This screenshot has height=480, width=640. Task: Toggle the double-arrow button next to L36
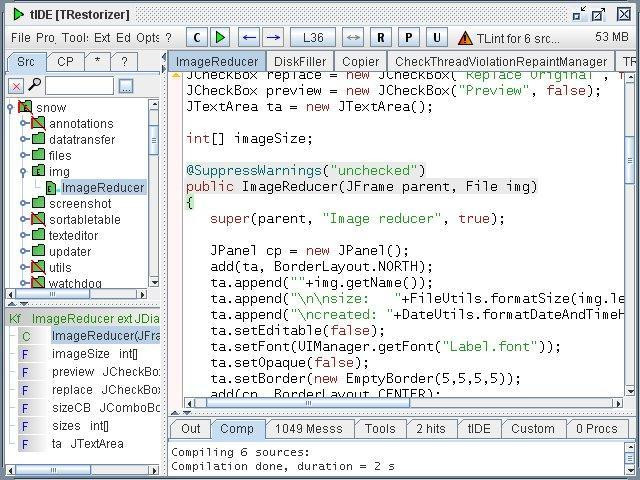(353, 38)
